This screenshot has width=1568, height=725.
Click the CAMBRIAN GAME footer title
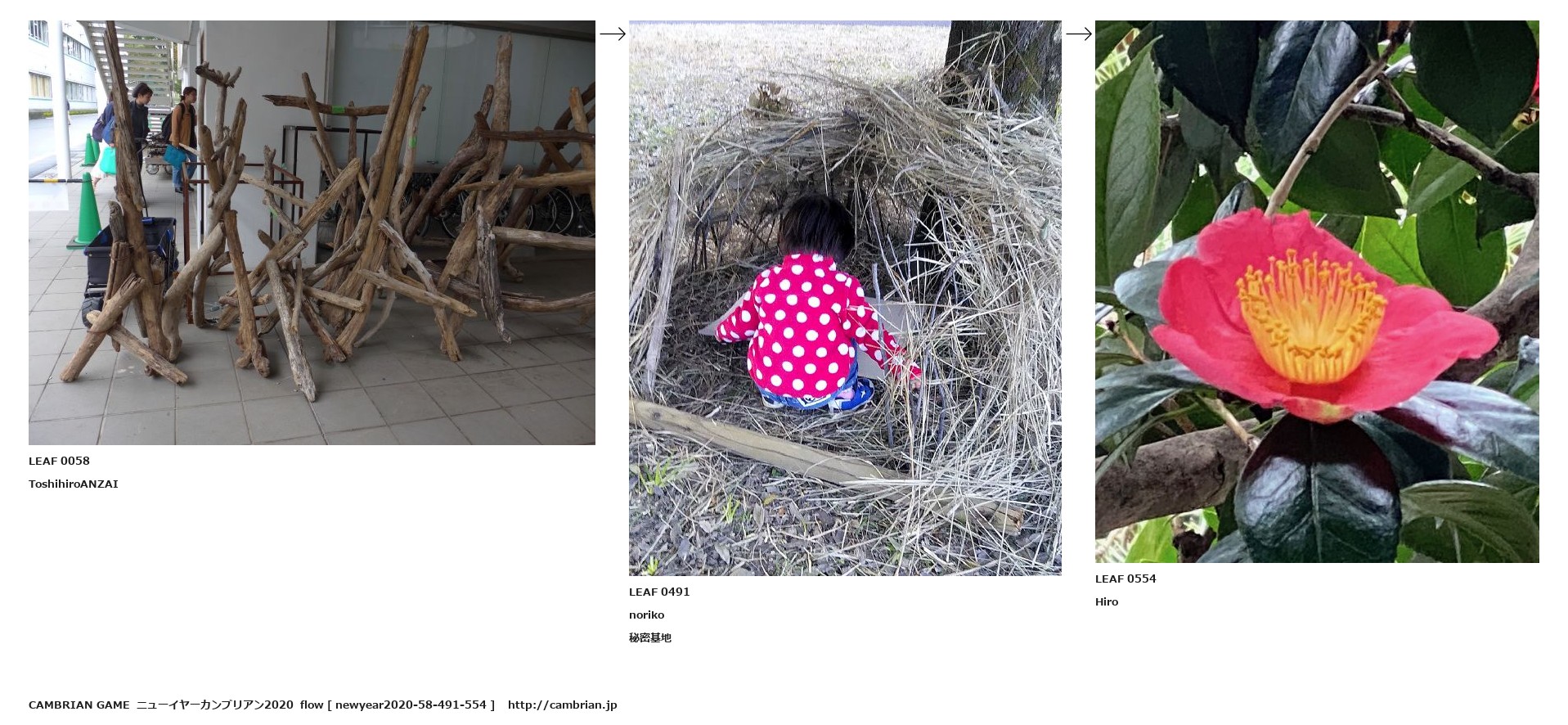[x=79, y=705]
